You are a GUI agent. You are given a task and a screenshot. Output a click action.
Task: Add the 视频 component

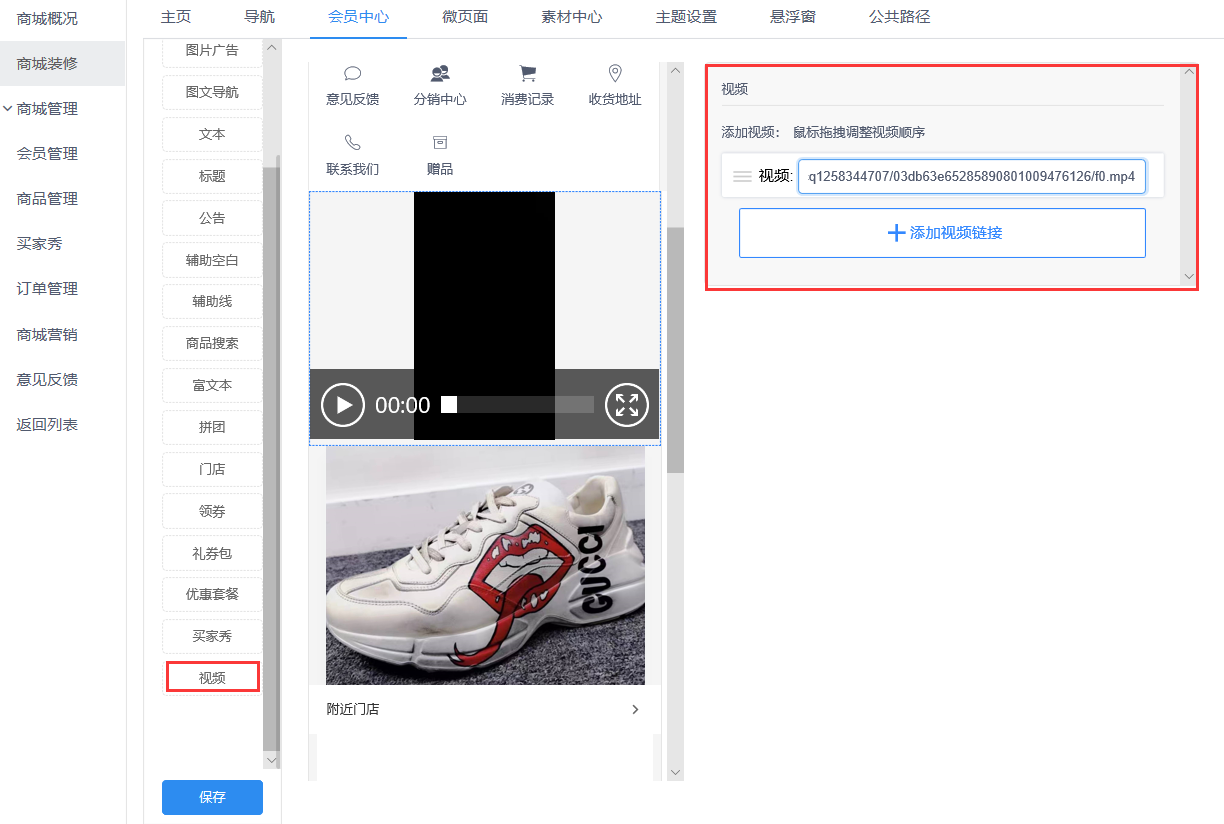pos(212,678)
